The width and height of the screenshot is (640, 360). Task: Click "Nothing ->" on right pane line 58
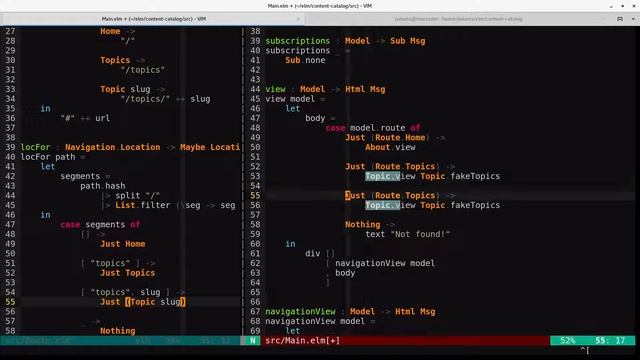[370, 224]
